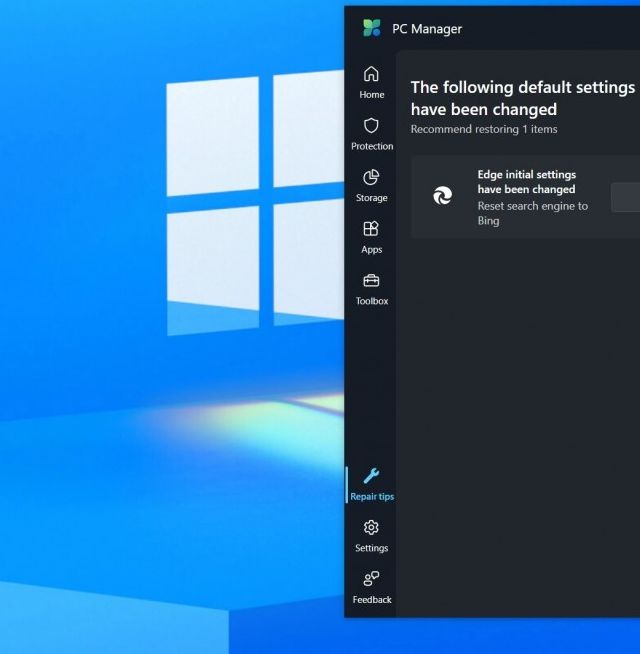Click the 'The following default settings have been changed' heading
Screen dimensions: 640x654
(522, 98)
